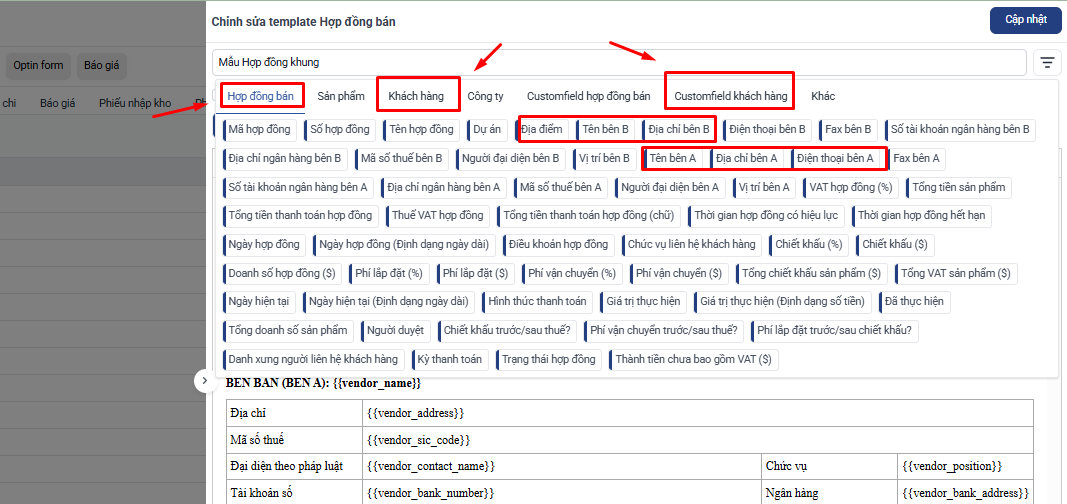Select the Khách hàng tab
Screen dimensions: 1067x504
(x=416, y=97)
